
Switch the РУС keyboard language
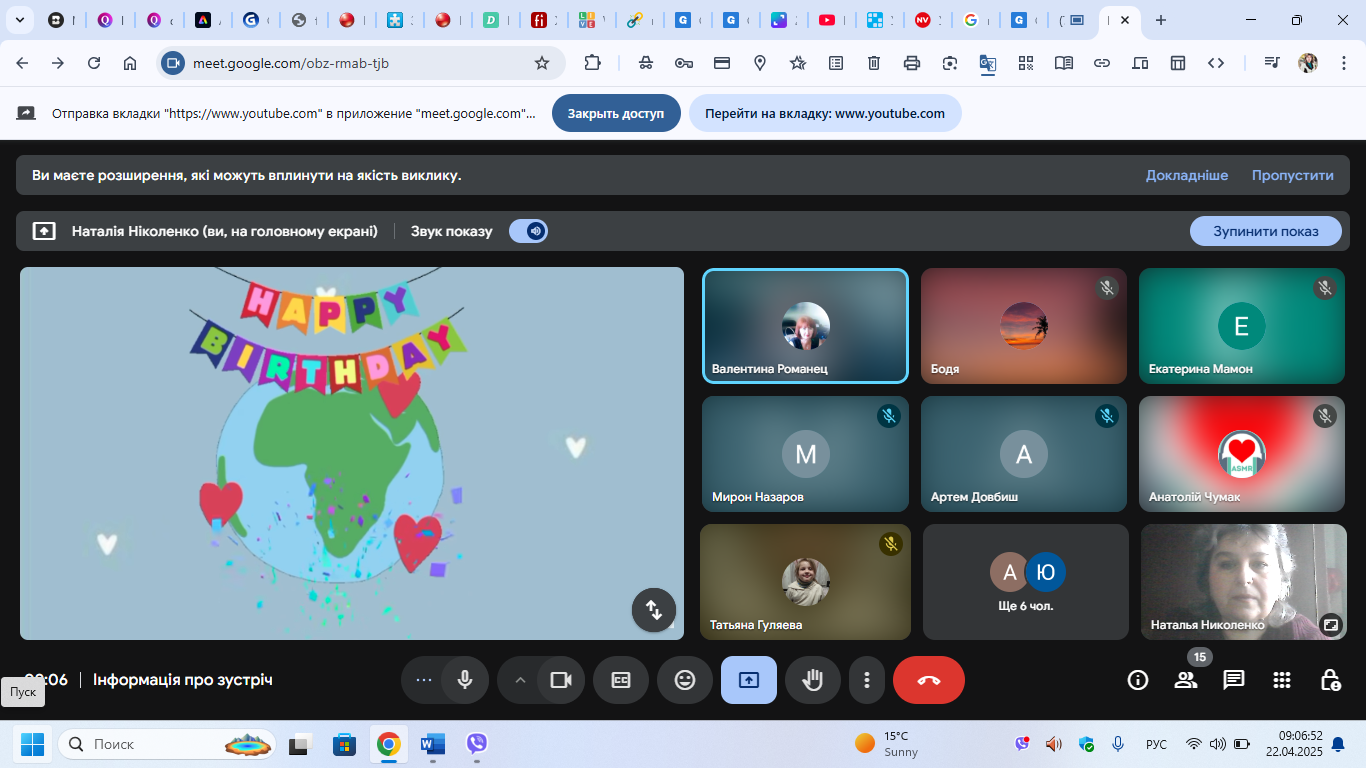[1156, 744]
